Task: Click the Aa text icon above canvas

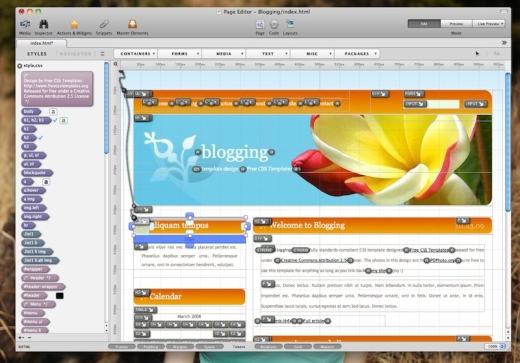Action: (496, 53)
